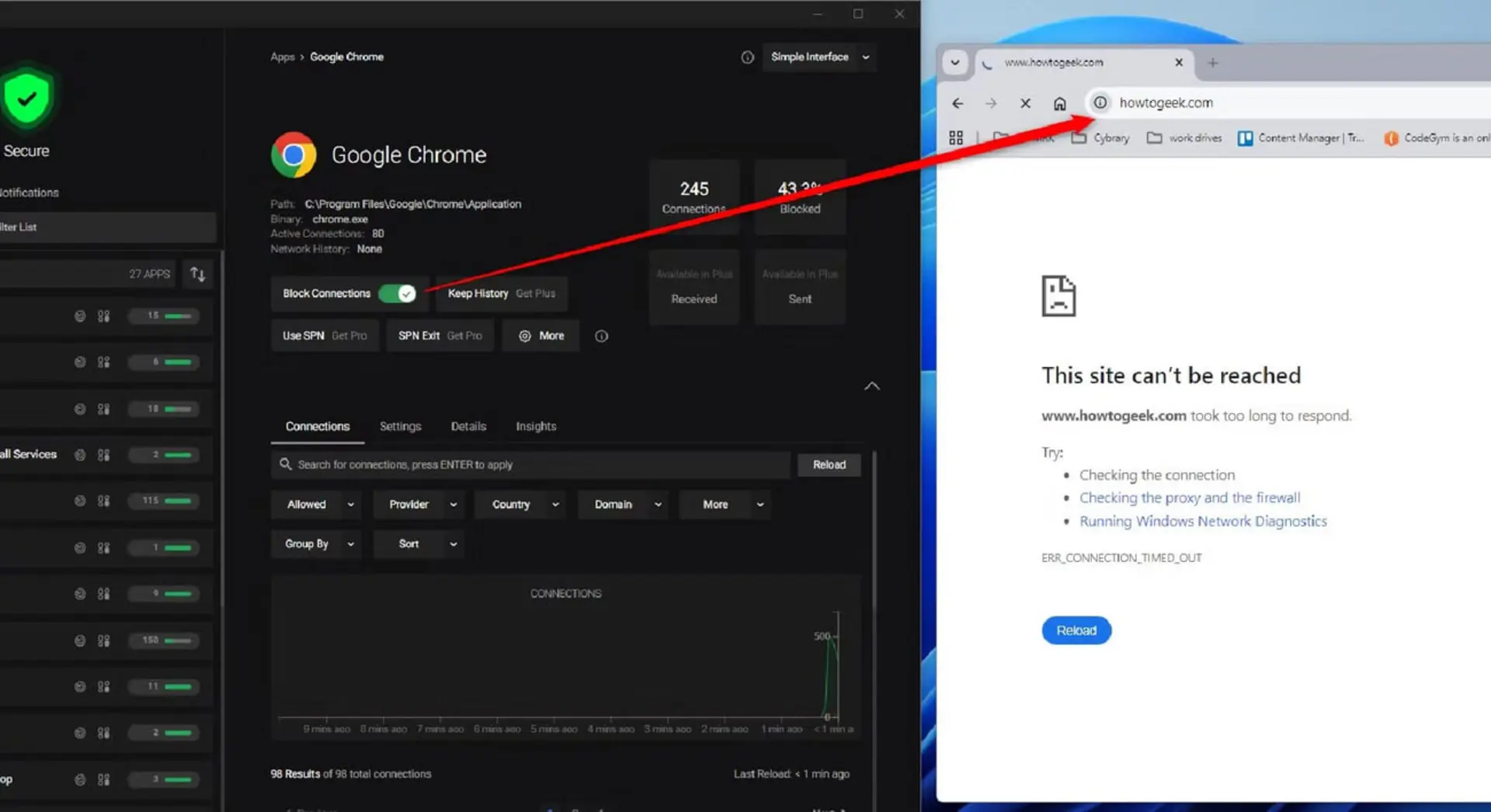The height and width of the screenshot is (812, 1491).
Task: Click the Blocked percentage stat card
Action: click(800, 197)
